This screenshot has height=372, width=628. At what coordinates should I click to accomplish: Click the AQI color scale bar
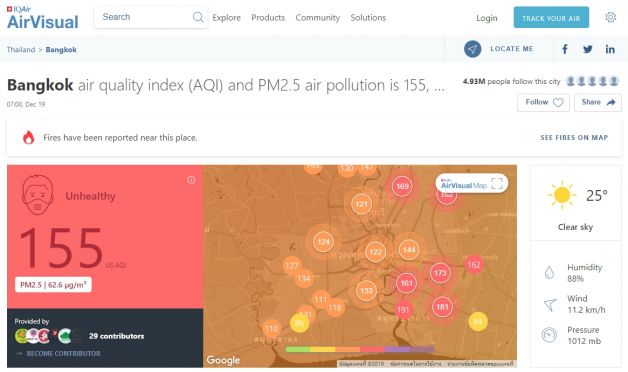click(x=360, y=350)
